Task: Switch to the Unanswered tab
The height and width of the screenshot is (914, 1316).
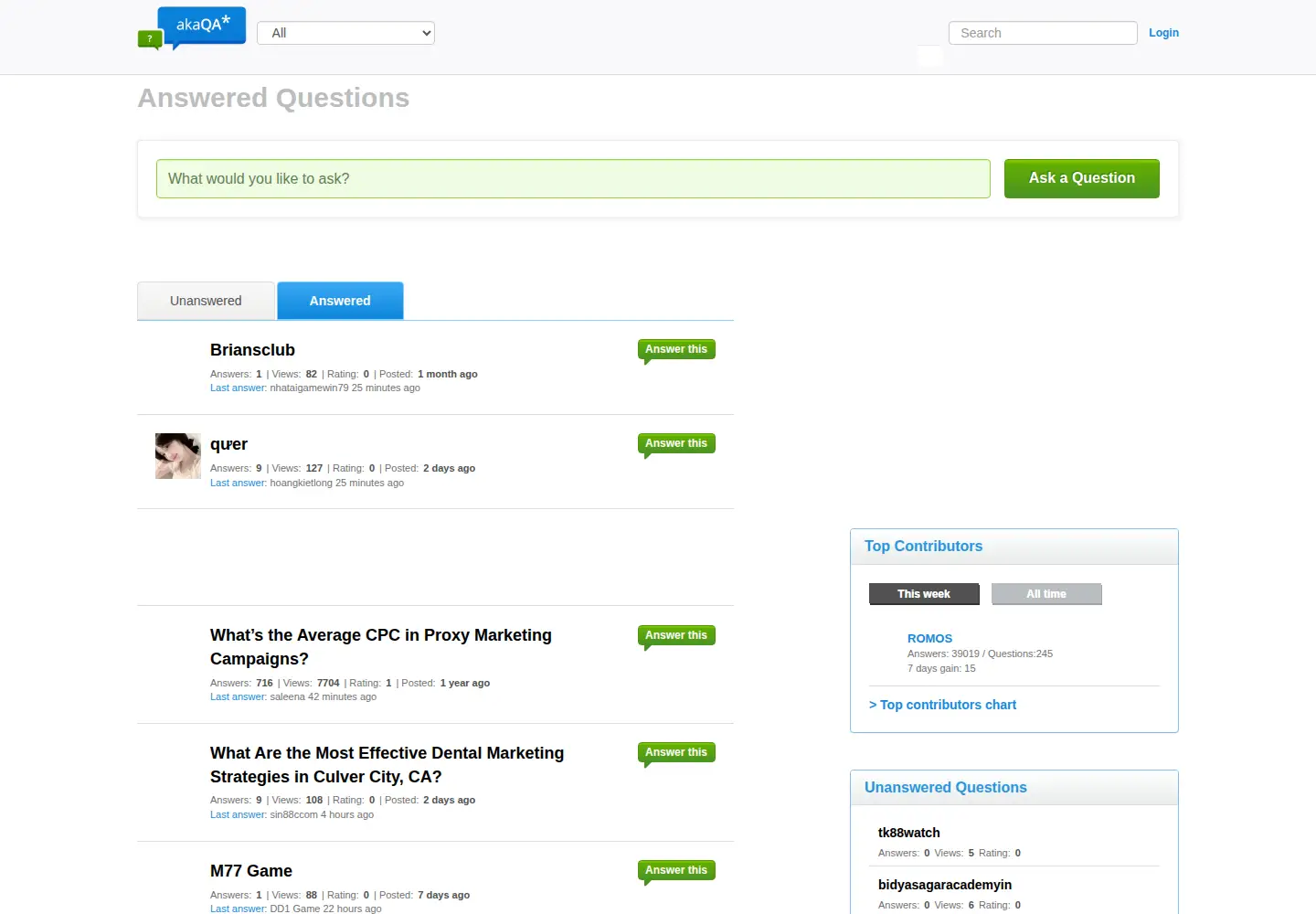Action: pyautogui.click(x=206, y=301)
